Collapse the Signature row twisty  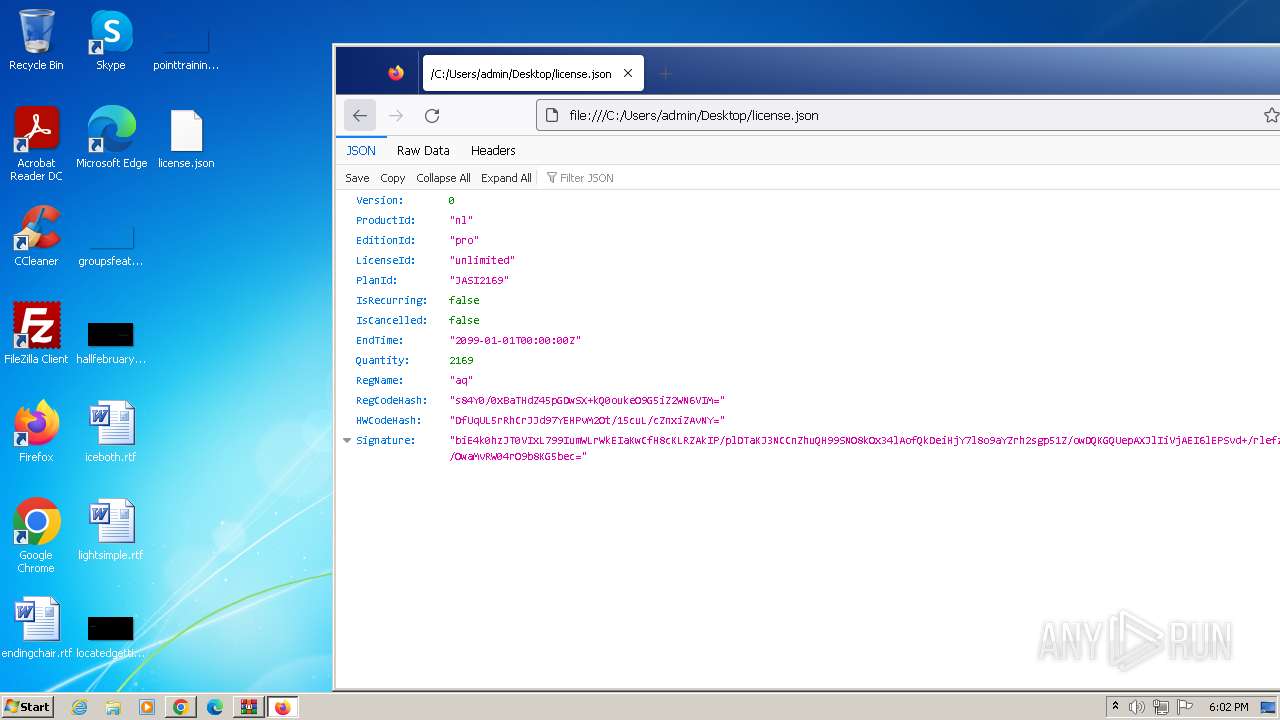pyautogui.click(x=347, y=440)
